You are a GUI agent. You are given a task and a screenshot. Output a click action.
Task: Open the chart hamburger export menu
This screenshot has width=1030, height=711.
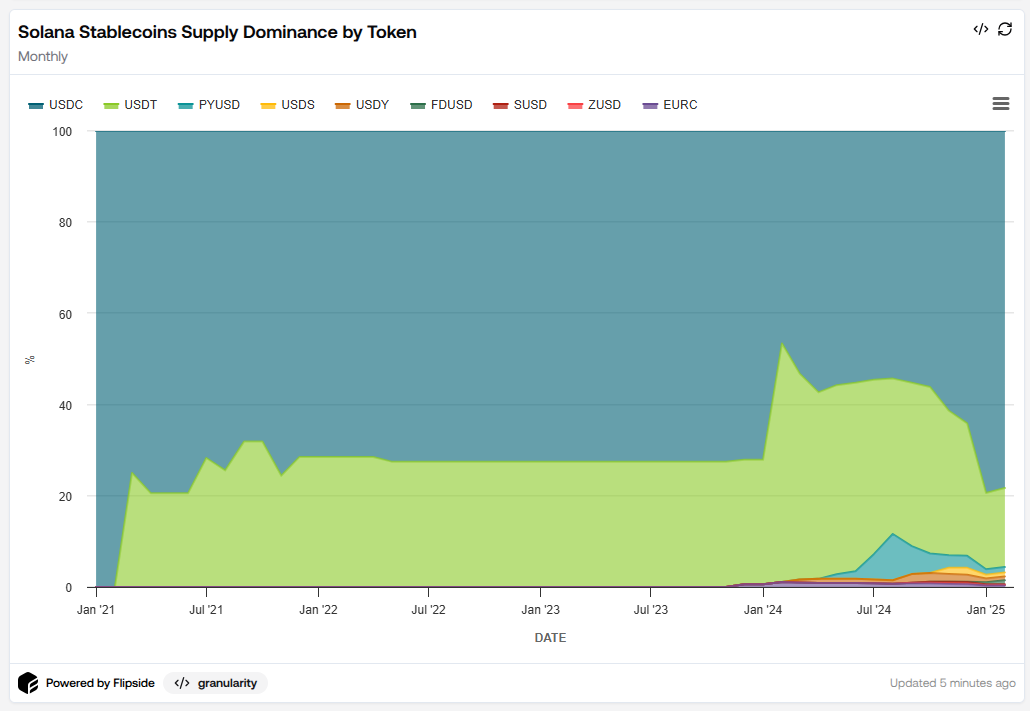pos(1001,103)
